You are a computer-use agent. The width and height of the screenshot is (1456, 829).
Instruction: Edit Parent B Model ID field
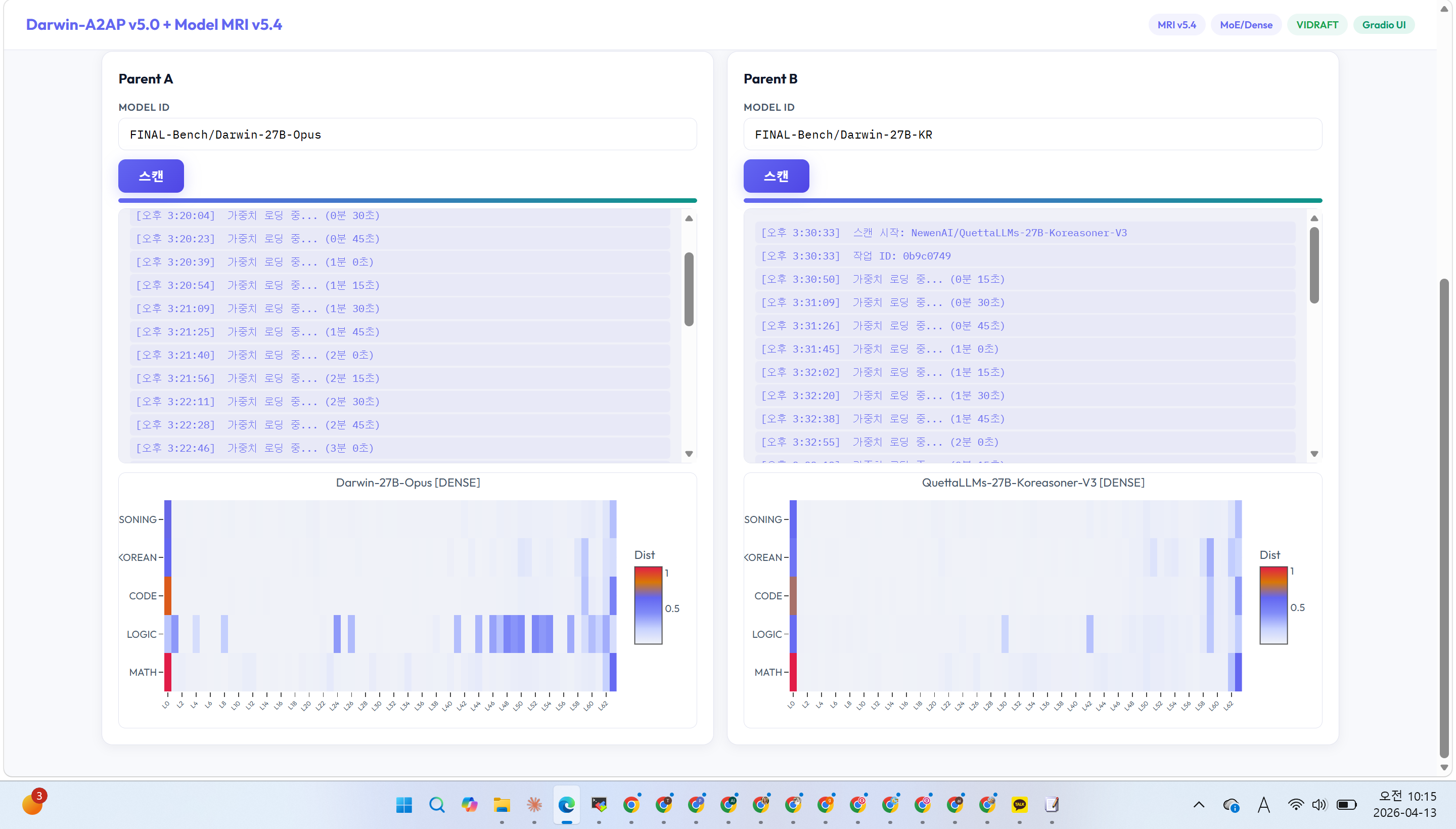pos(1033,135)
